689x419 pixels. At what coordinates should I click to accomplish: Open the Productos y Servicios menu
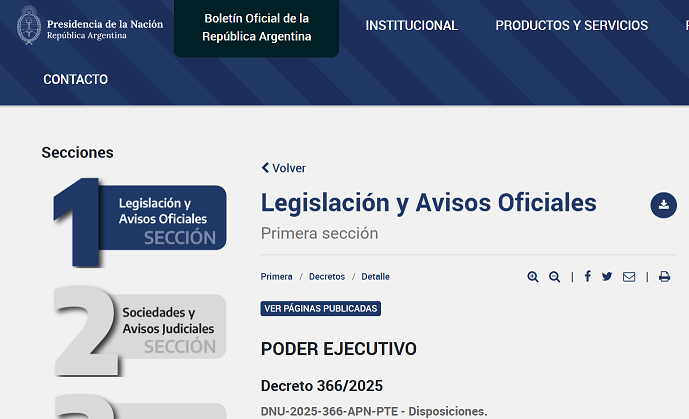pos(571,26)
